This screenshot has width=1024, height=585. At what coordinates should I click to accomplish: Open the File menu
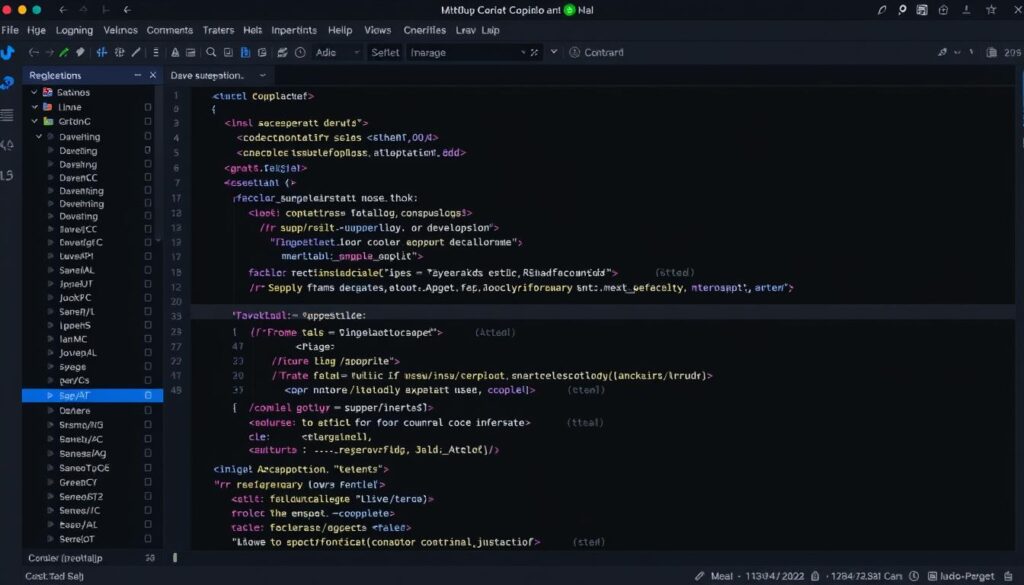coord(10,30)
